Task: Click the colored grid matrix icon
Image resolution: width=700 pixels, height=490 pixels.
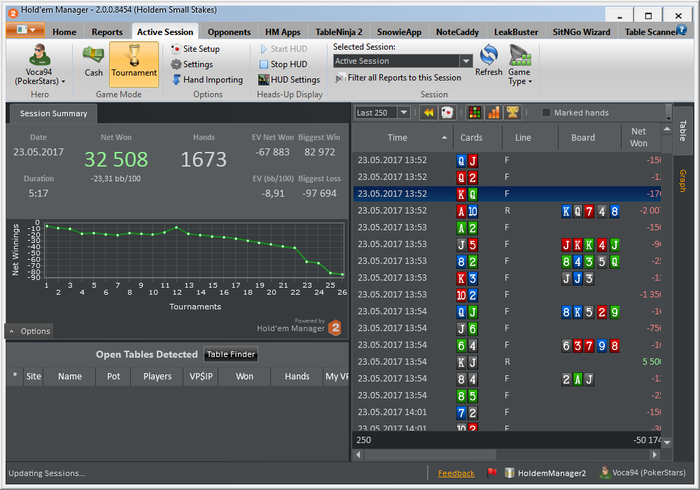Action: pyautogui.click(x=475, y=112)
